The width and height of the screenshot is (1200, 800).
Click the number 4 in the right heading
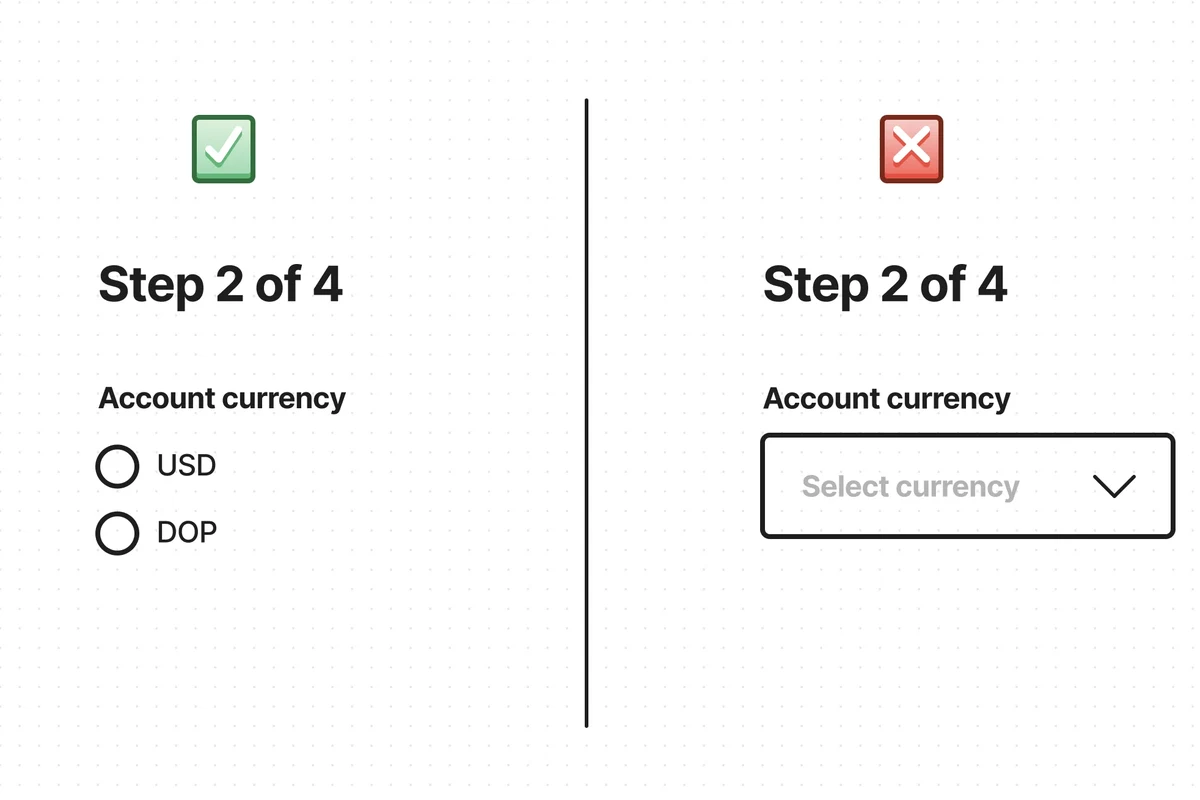[x=992, y=285]
